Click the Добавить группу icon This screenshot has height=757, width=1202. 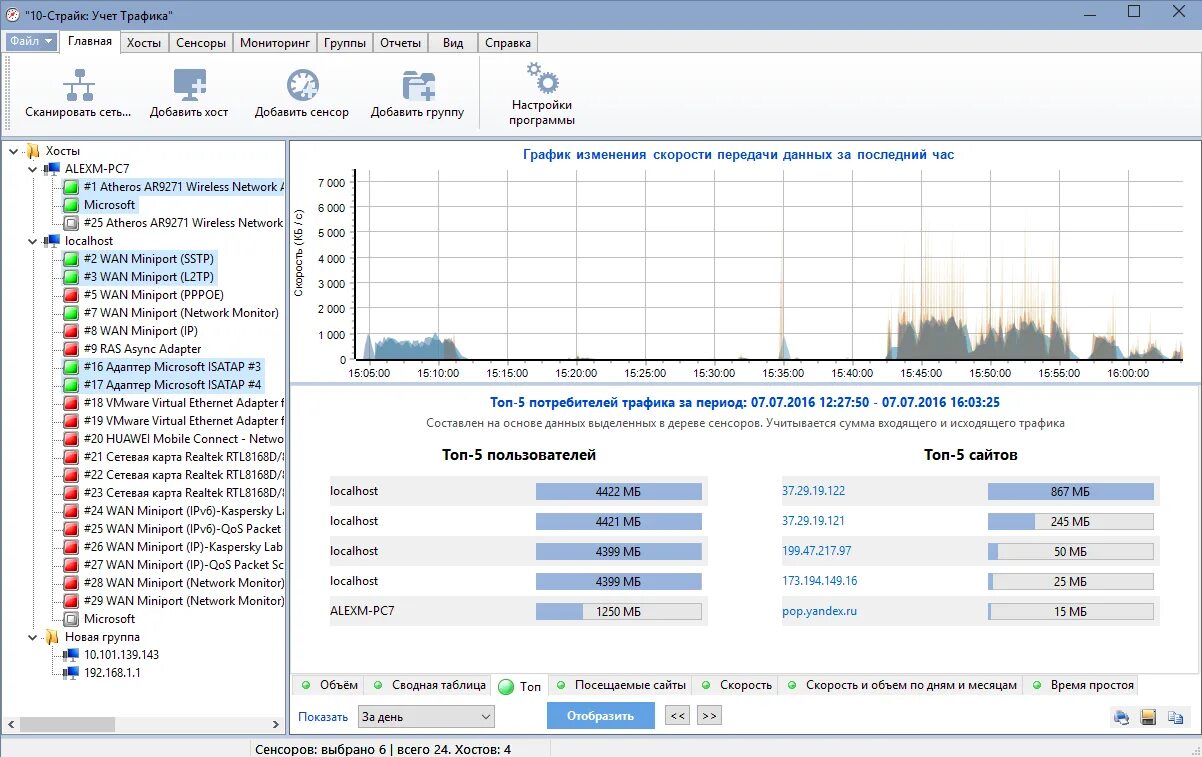tap(418, 85)
